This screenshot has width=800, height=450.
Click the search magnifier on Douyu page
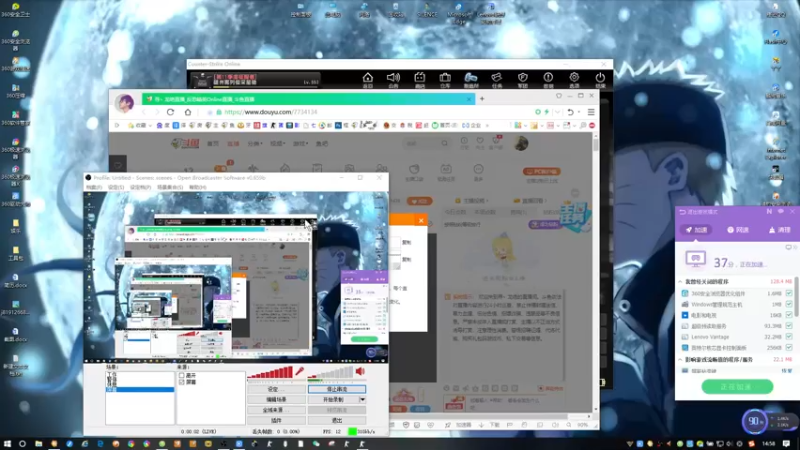click(x=444, y=143)
